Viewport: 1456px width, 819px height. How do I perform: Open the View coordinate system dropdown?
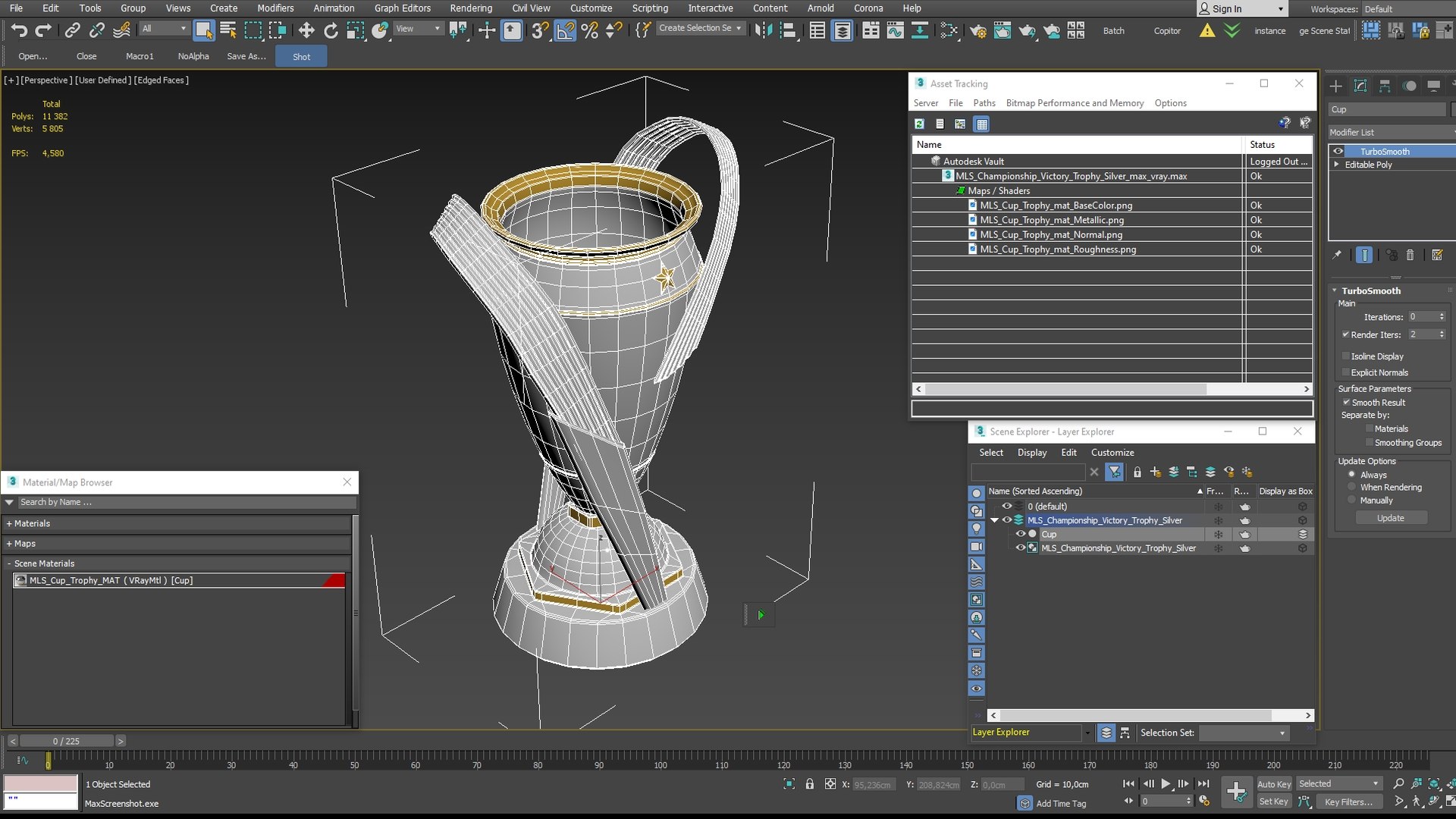point(418,29)
